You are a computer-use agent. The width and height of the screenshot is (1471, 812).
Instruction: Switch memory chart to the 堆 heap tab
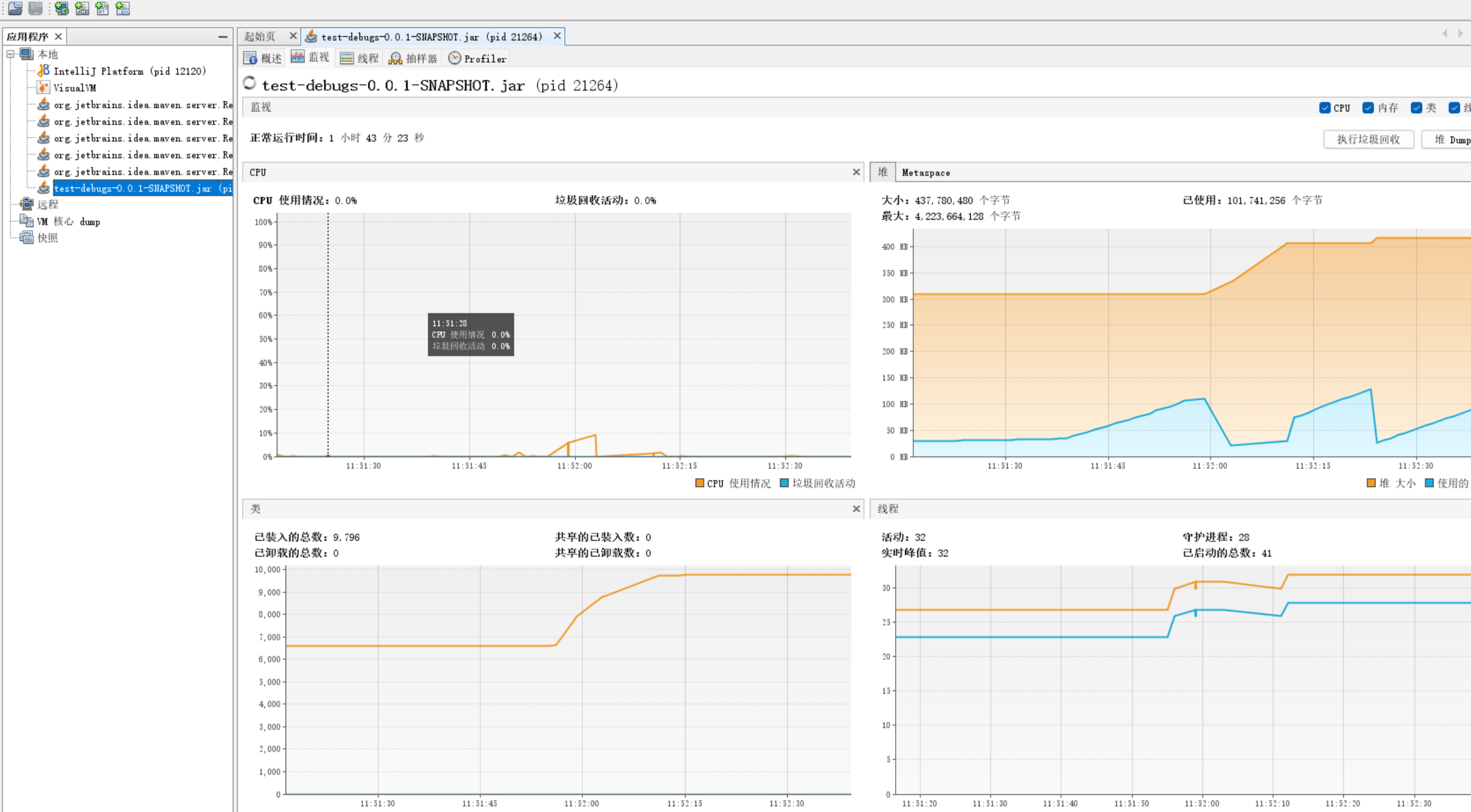[883, 172]
